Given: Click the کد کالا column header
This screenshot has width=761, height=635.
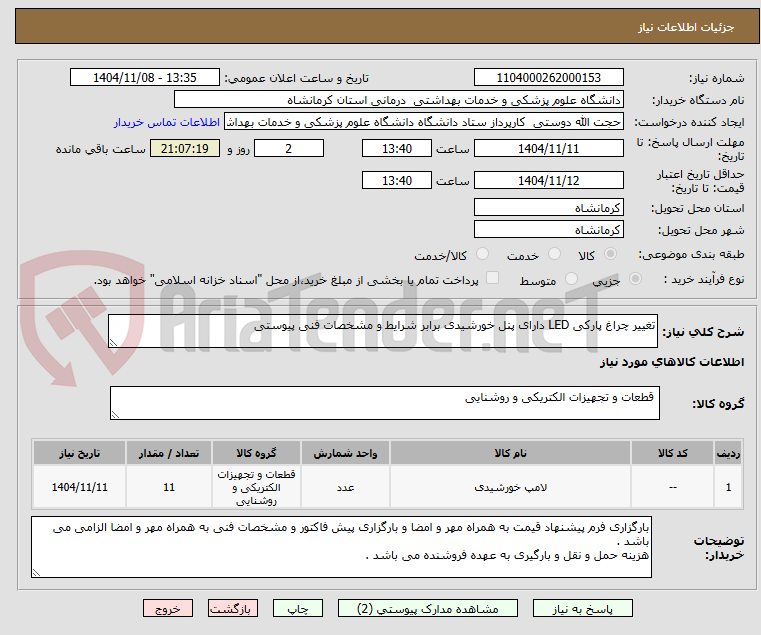Looking at the screenshot, I should pyautogui.click(x=672, y=453).
